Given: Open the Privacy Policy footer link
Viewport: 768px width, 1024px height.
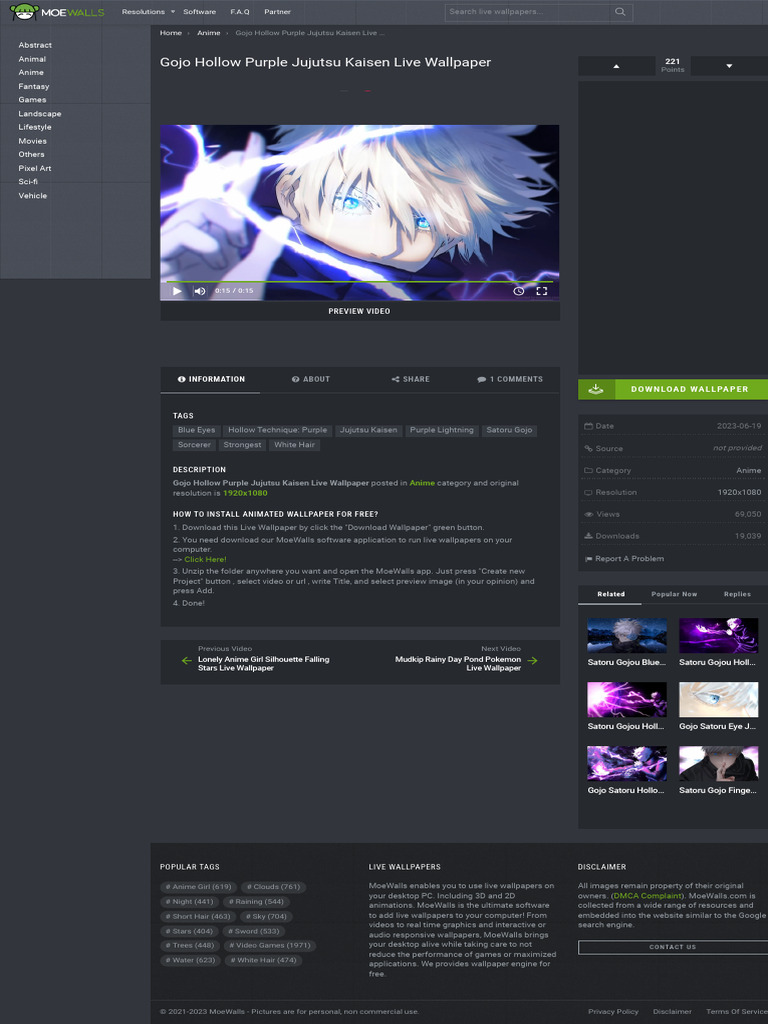Looking at the screenshot, I should click(x=613, y=1012).
